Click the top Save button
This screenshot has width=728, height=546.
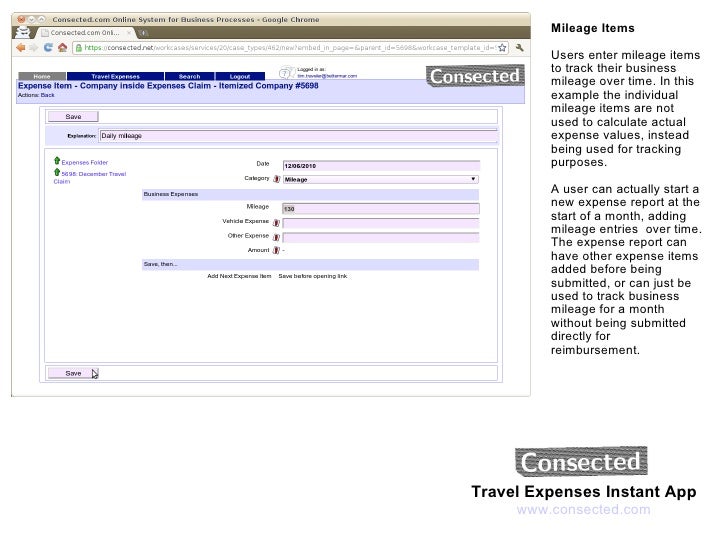tap(73, 117)
